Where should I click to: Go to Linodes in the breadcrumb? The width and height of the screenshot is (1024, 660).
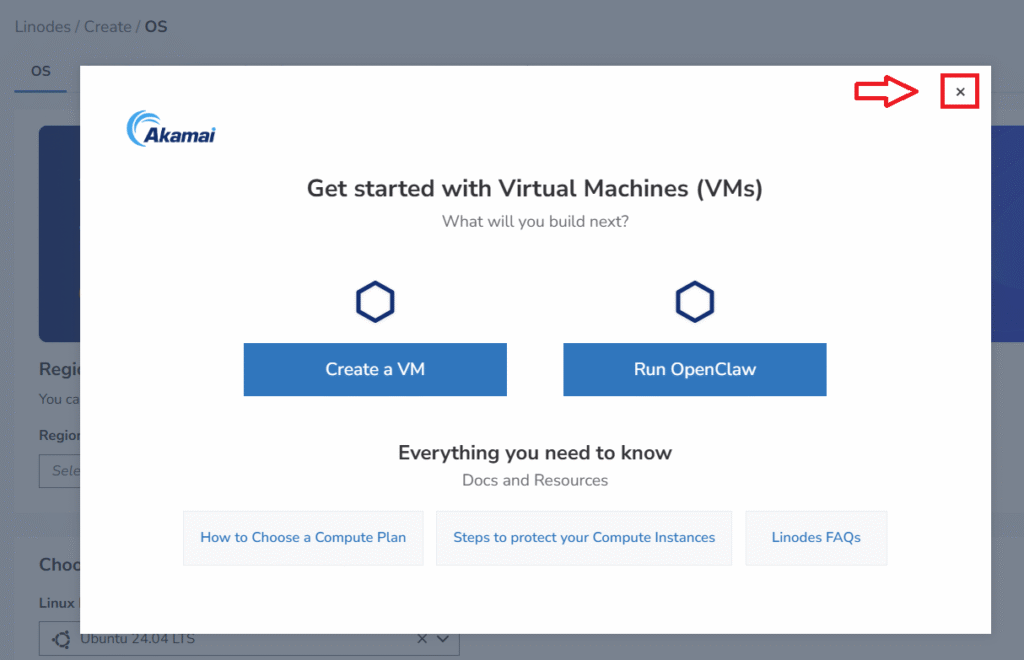pos(42,27)
